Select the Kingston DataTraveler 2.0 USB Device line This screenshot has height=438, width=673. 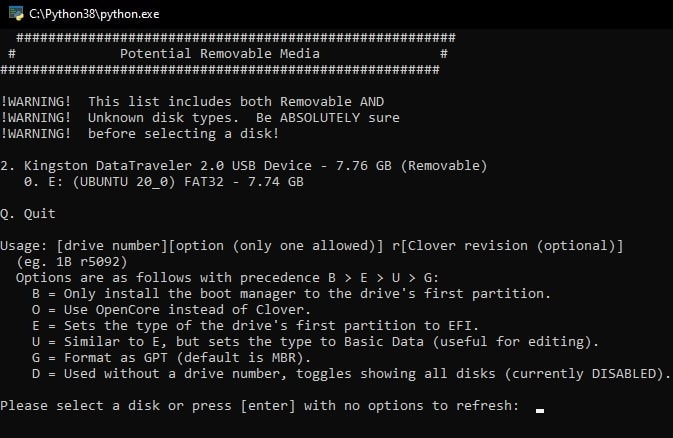pyautogui.click(x=244, y=166)
